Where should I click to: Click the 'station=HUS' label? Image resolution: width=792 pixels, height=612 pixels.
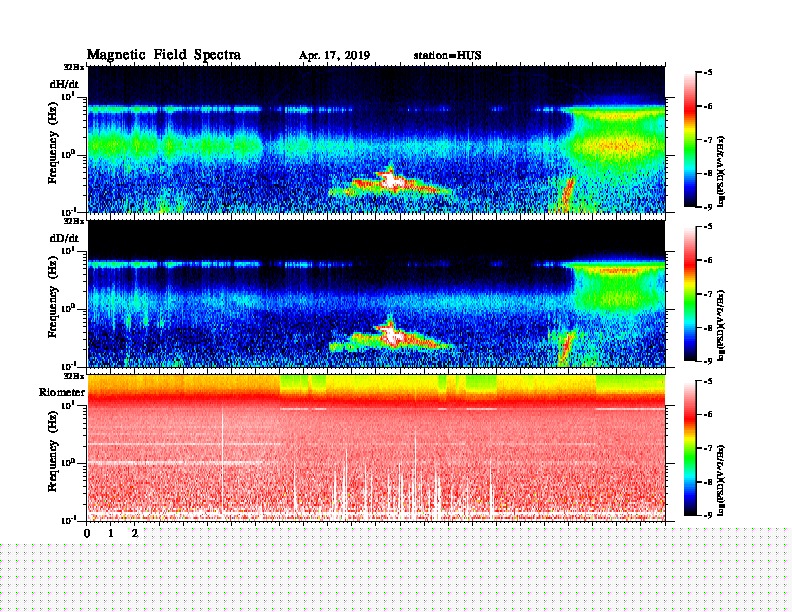point(447,55)
